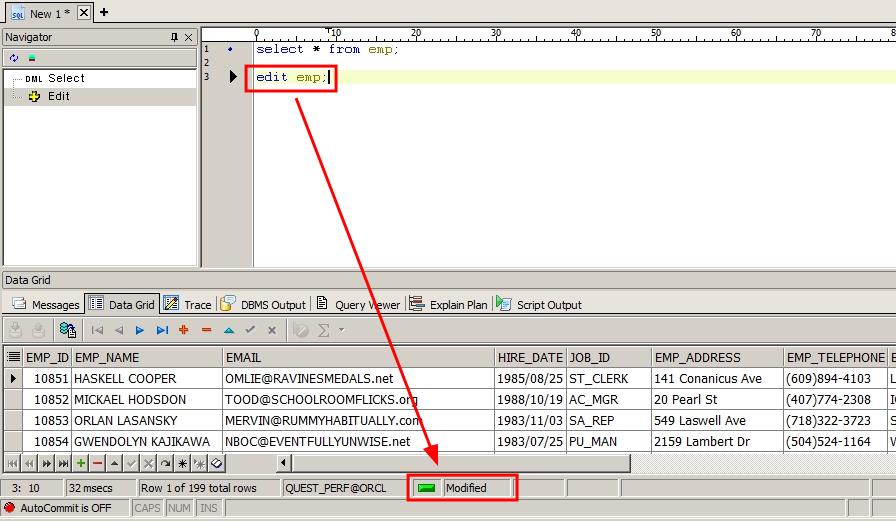Close the Navigator panel
Viewport: 896px width, 521px height.
pos(188,37)
